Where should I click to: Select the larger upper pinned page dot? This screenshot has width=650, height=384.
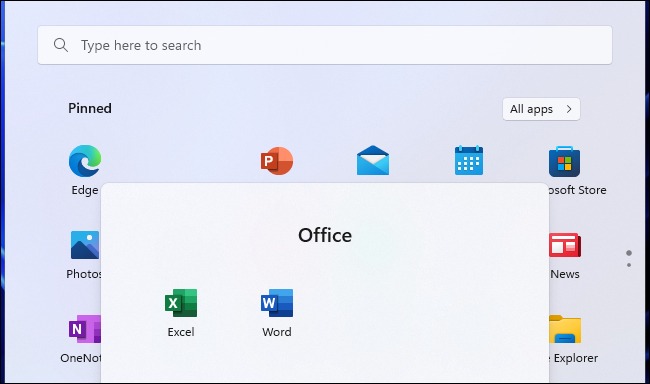click(629, 253)
